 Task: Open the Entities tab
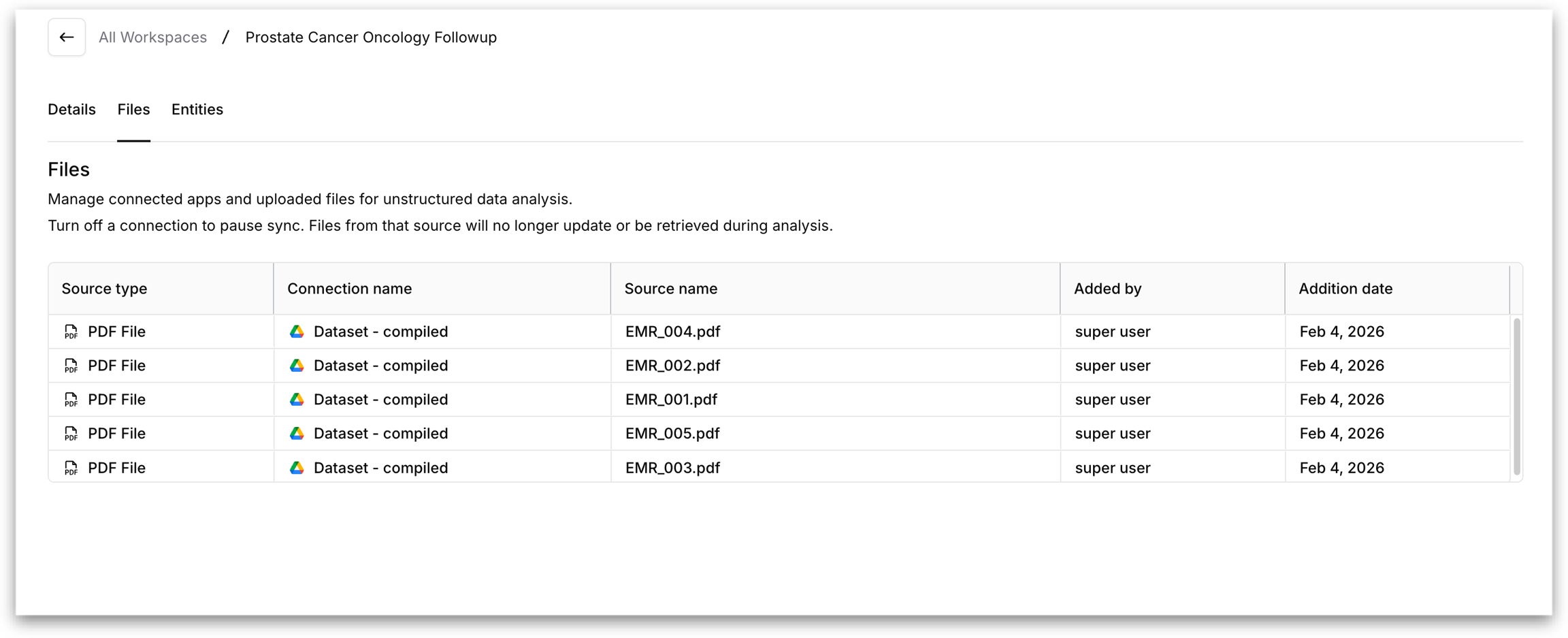(x=197, y=110)
